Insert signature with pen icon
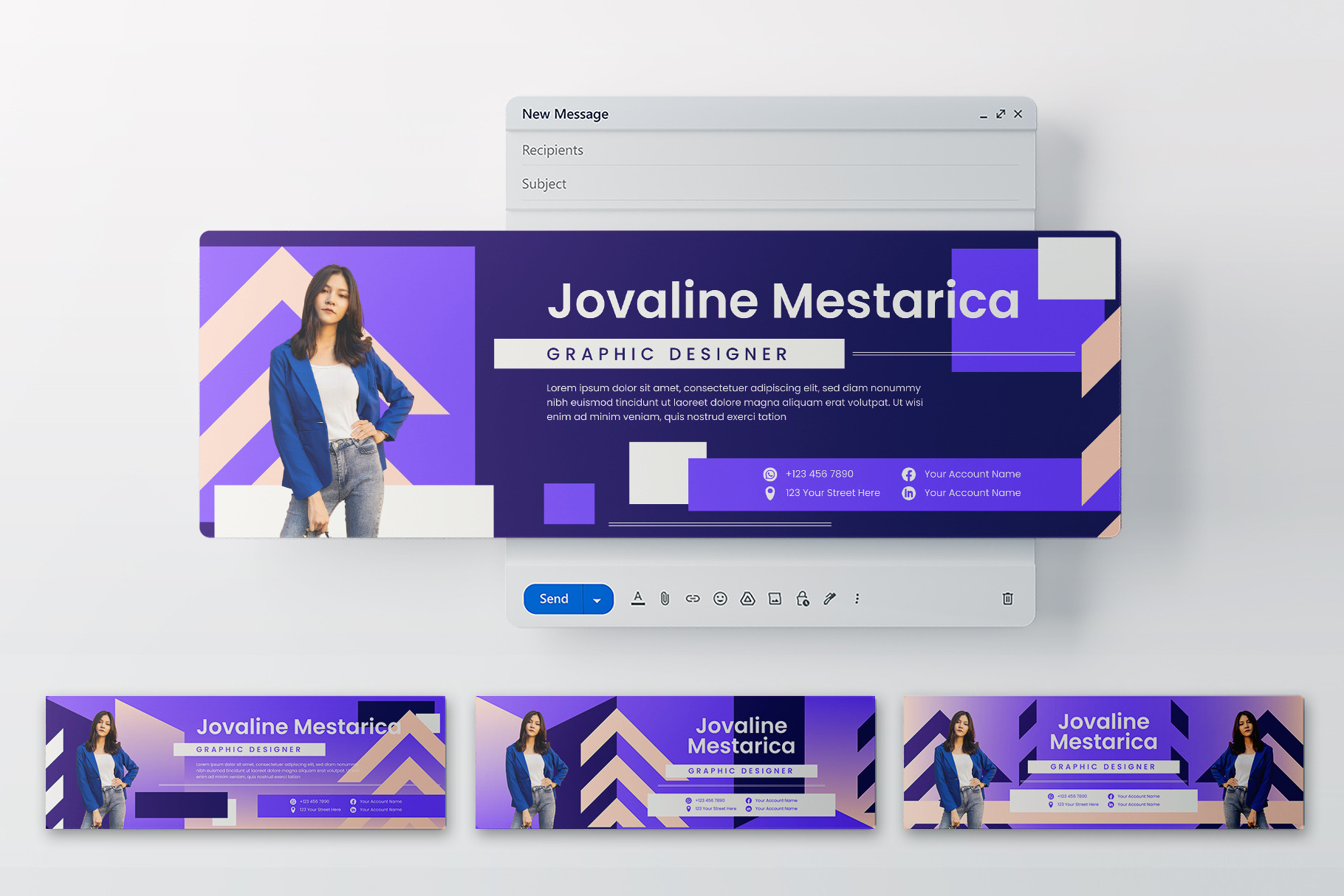This screenshot has width=1344, height=896. (x=830, y=599)
